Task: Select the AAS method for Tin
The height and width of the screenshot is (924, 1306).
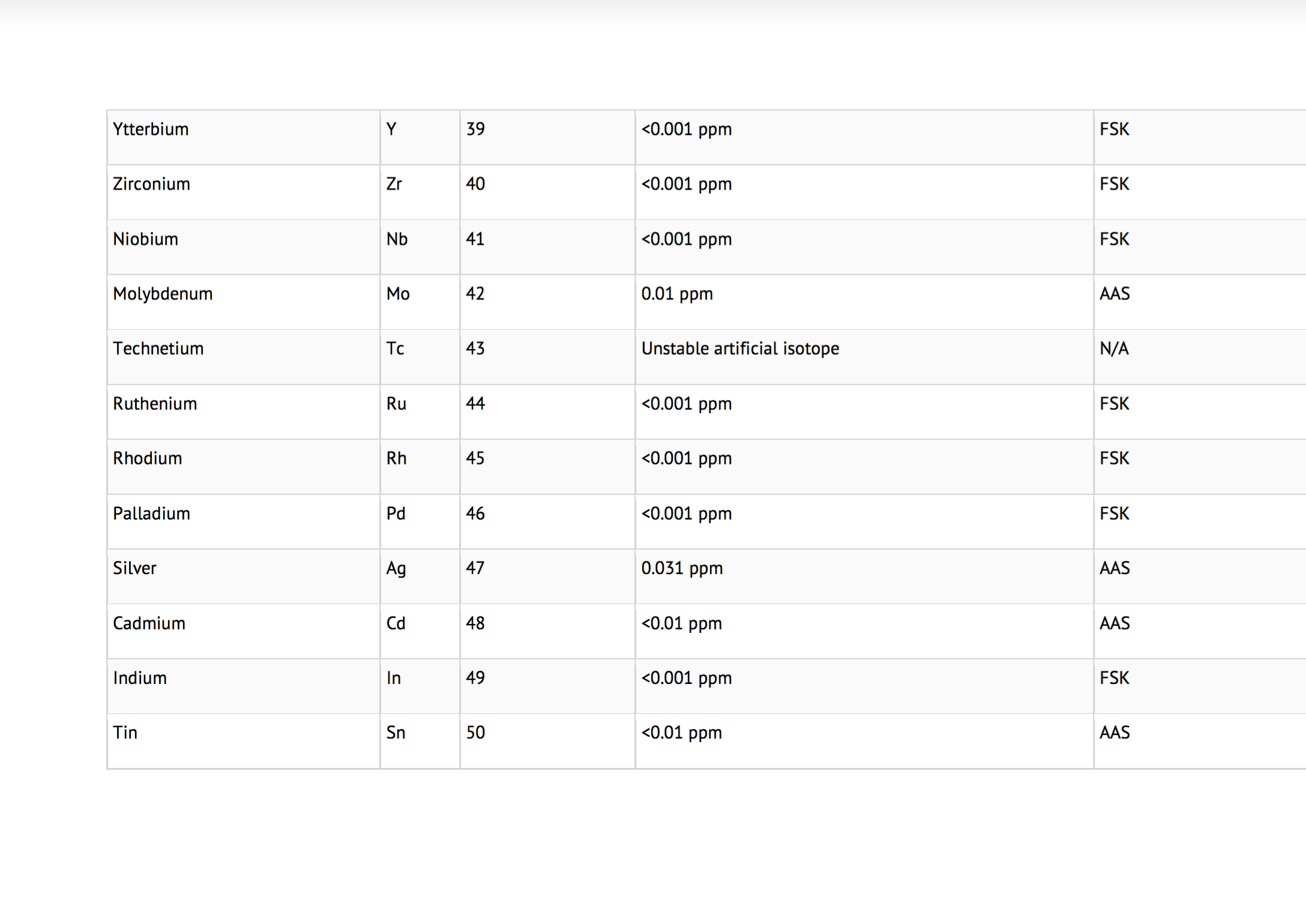Action: click(x=1114, y=732)
